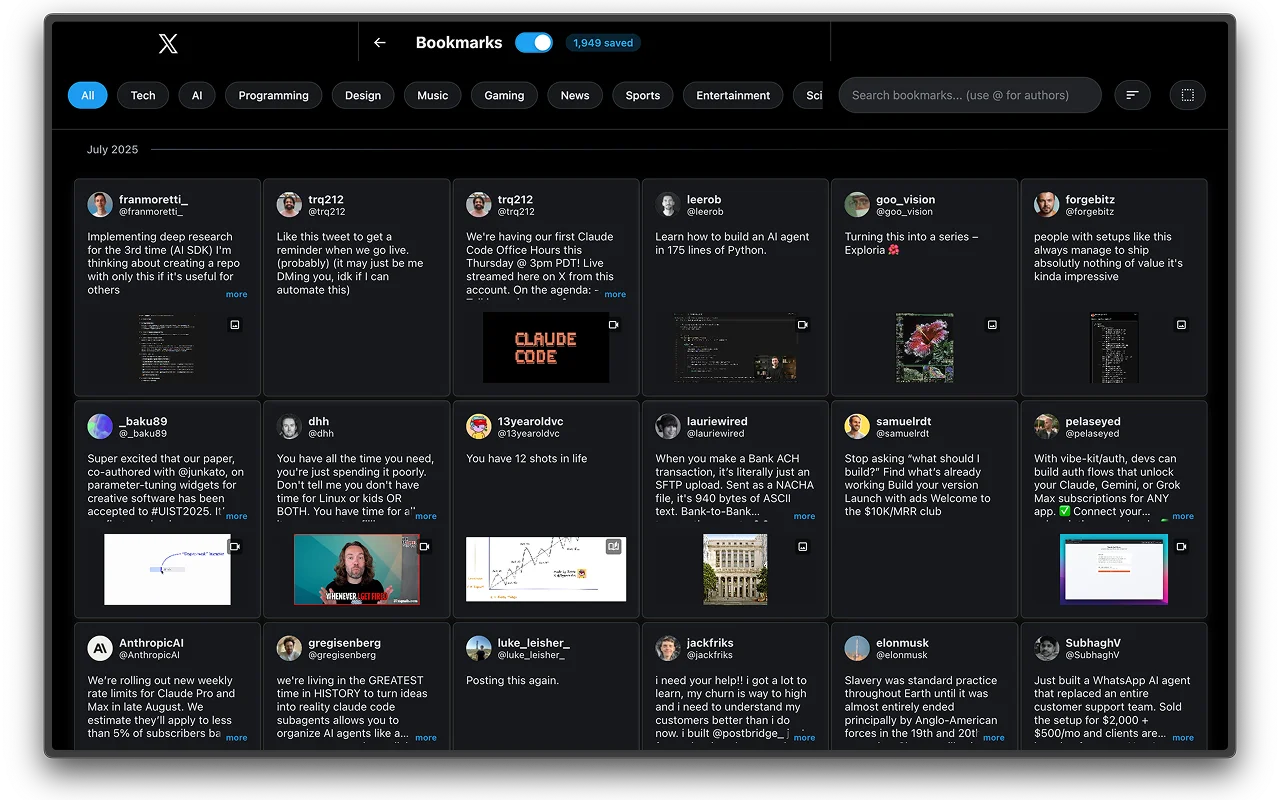Open dhh profile avatar
1280x800 pixels.
(289, 427)
